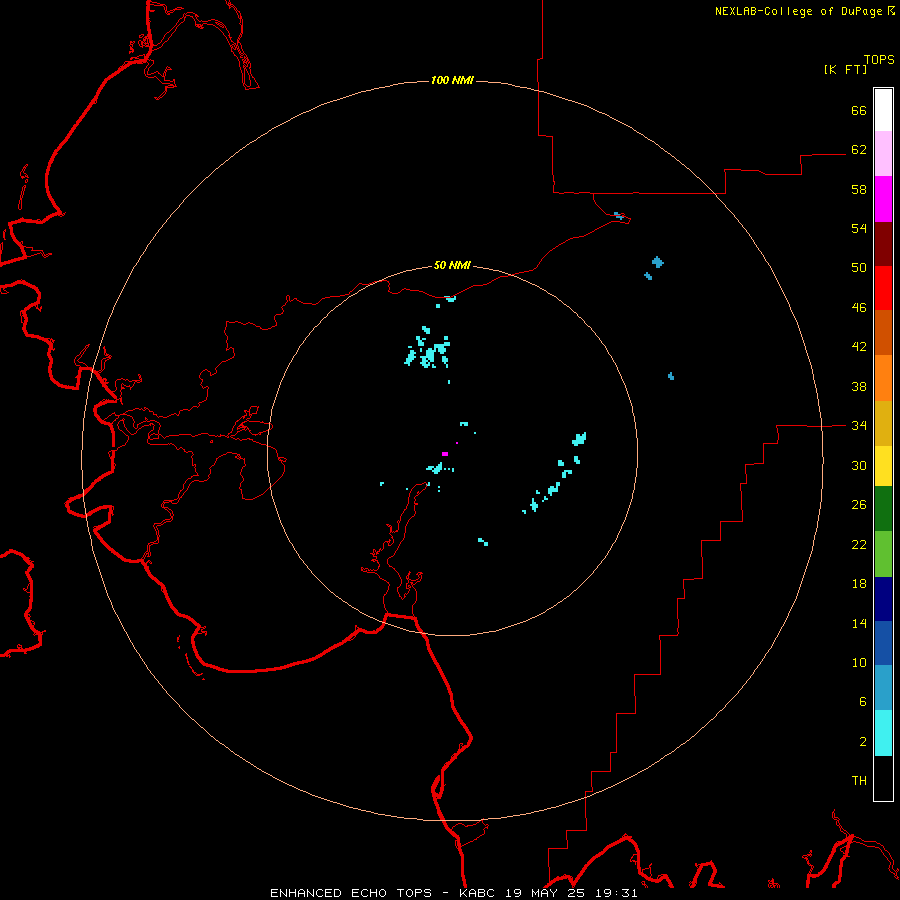Click the TH threshold label
Image resolution: width=900 pixels, height=900 pixels.
click(859, 781)
